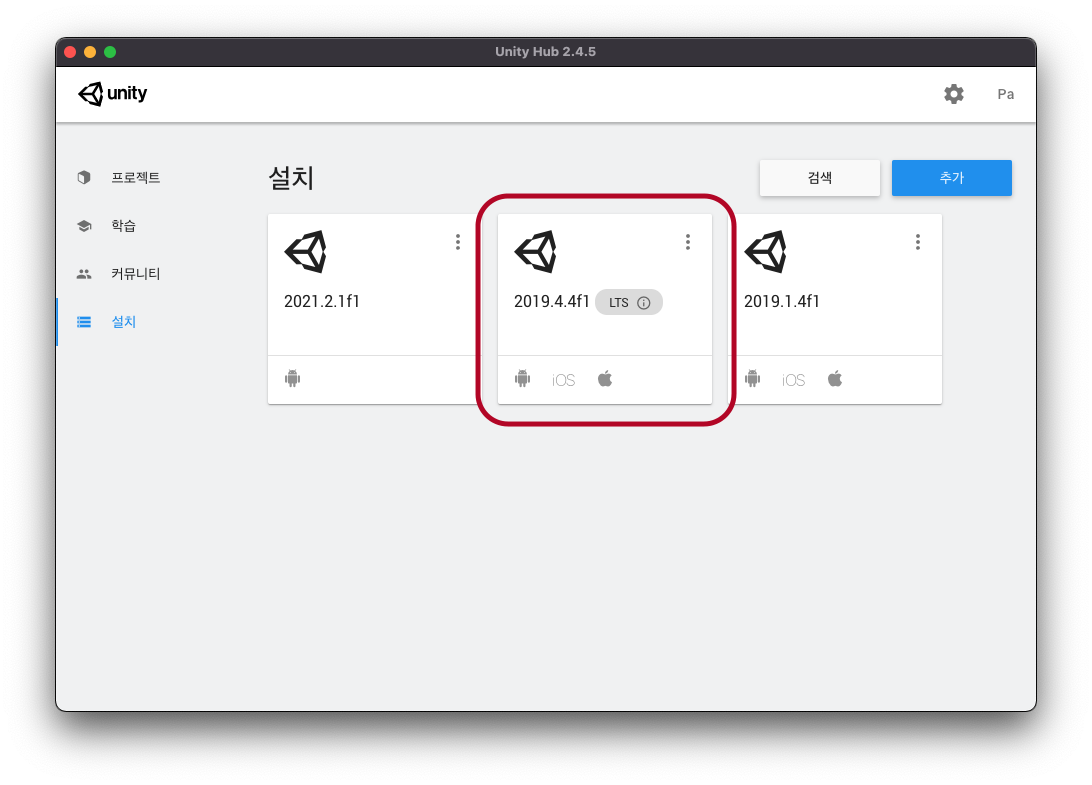This screenshot has width=1092, height=785.
Task: Close the Unity Hub window
Action: point(70,52)
